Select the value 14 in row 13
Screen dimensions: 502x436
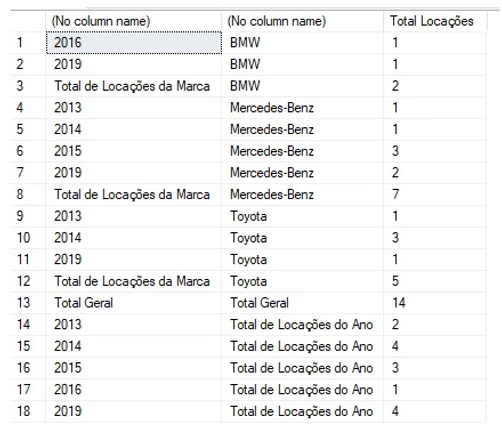(x=435, y=303)
